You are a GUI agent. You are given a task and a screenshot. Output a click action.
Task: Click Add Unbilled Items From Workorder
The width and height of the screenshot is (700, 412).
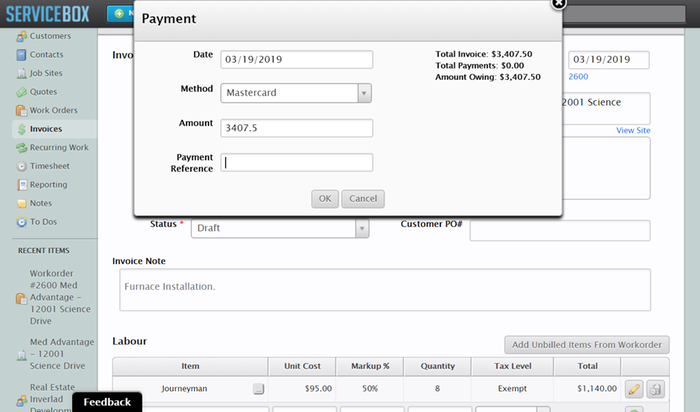tap(587, 345)
